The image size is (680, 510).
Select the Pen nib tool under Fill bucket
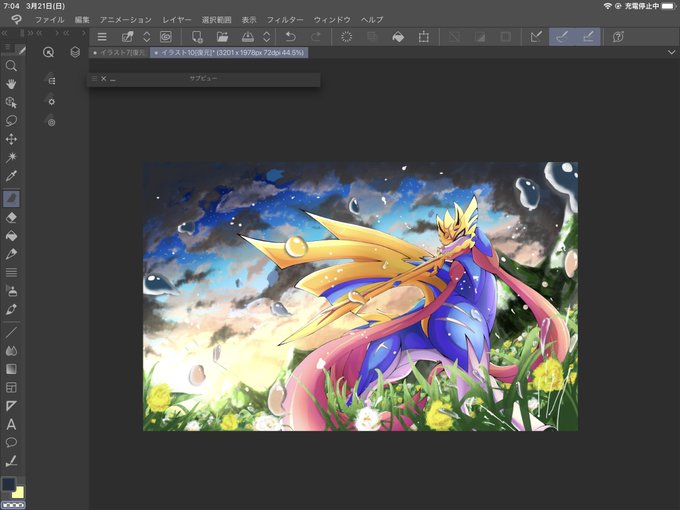click(x=11, y=254)
